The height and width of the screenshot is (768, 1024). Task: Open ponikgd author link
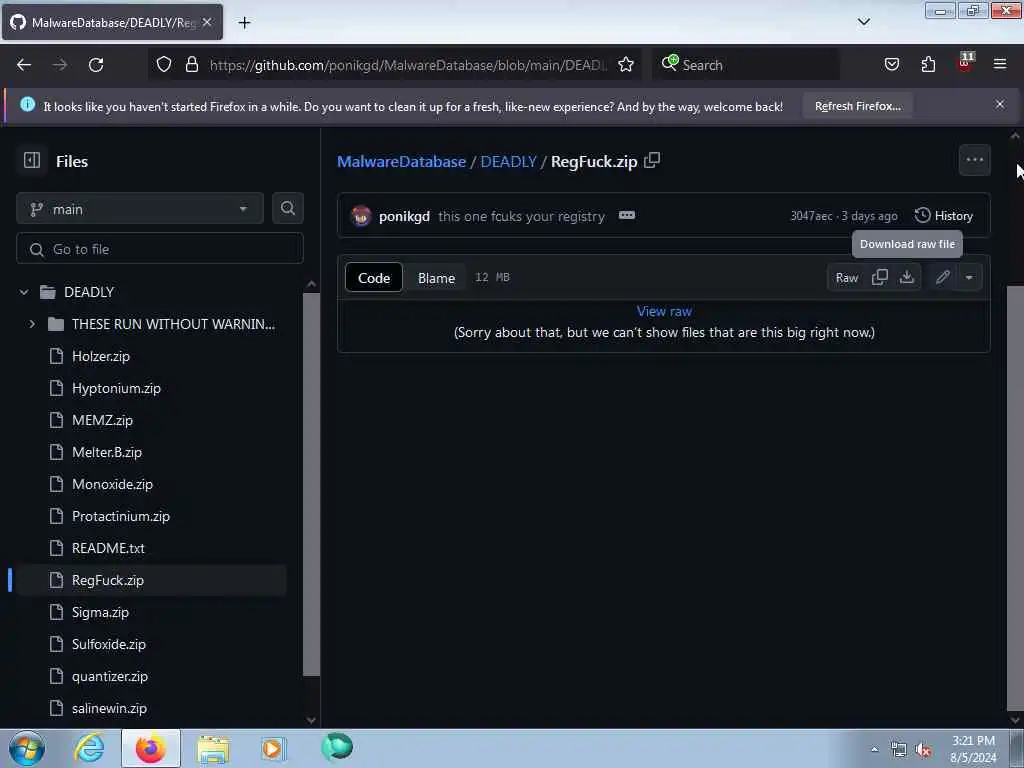click(x=404, y=216)
